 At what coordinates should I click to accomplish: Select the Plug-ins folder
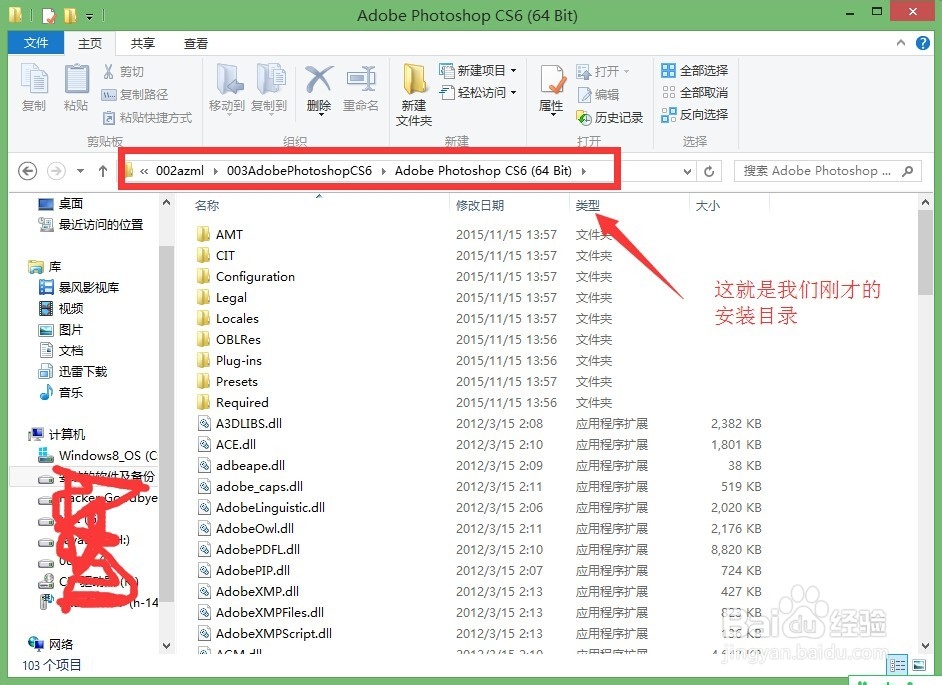[x=229, y=361]
